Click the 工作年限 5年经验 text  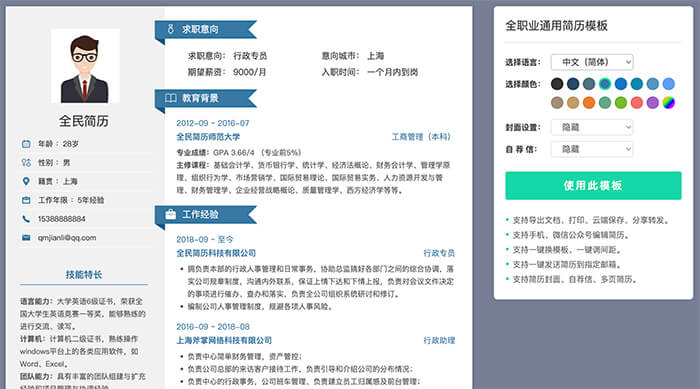(x=71, y=200)
